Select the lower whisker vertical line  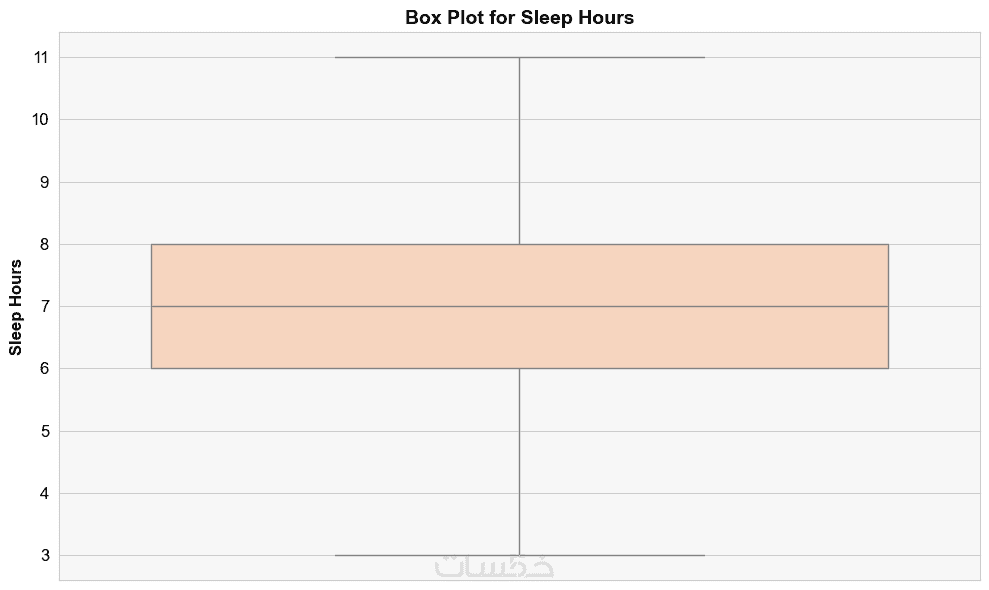tap(519, 460)
